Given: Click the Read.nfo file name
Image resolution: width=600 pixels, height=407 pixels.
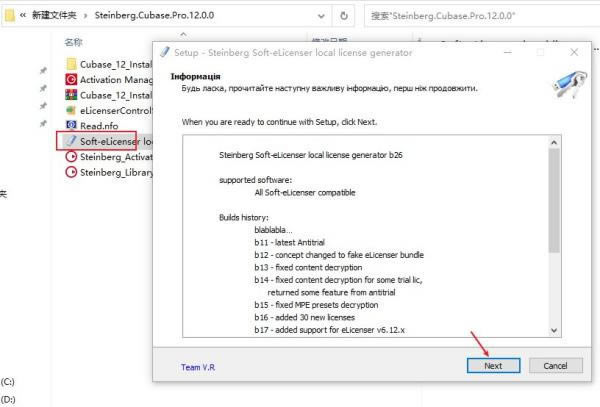Looking at the screenshot, I should [x=99, y=126].
